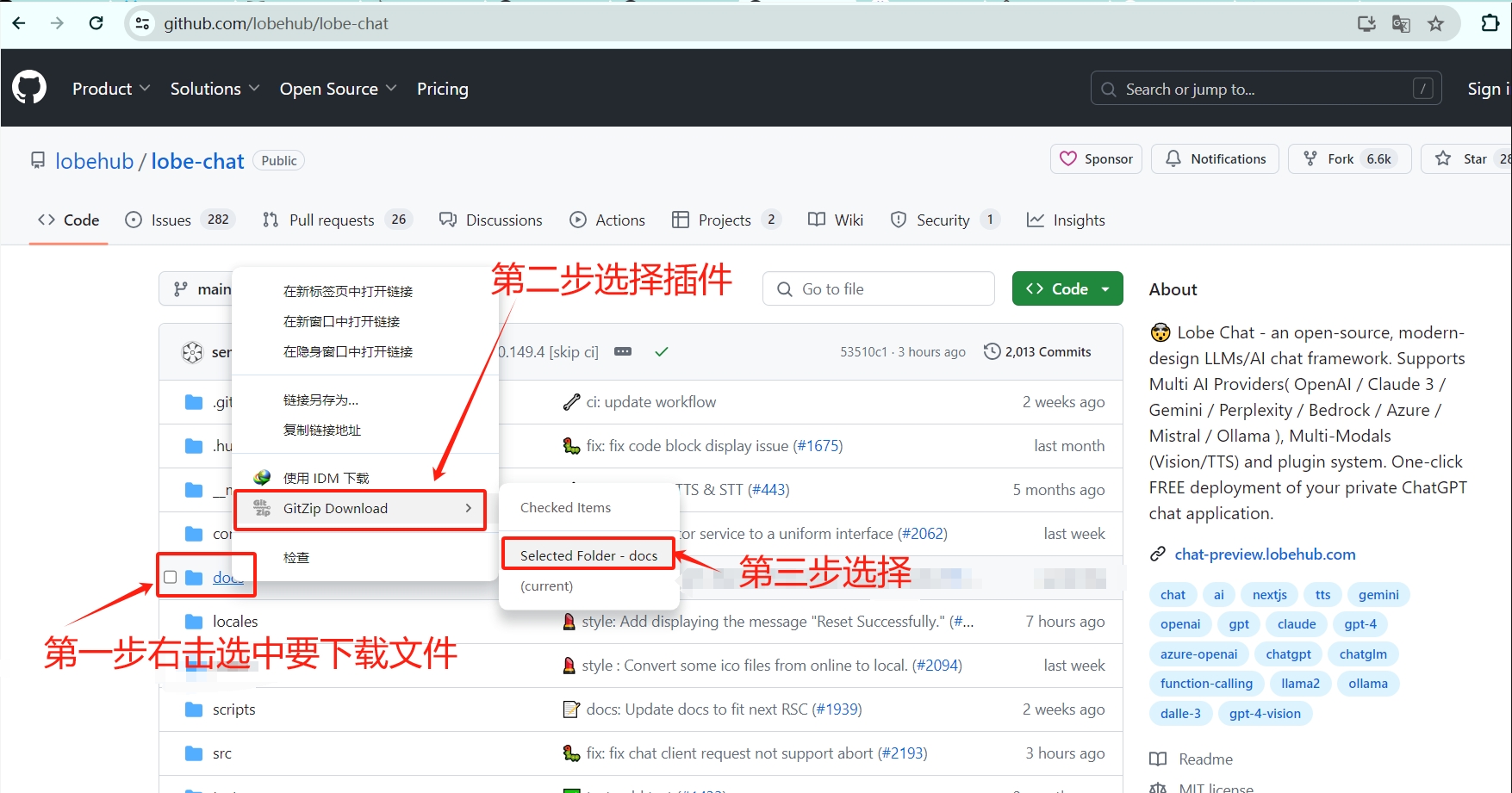Open the Wiki tab
This screenshot has height=793, width=1512.
coord(836,220)
